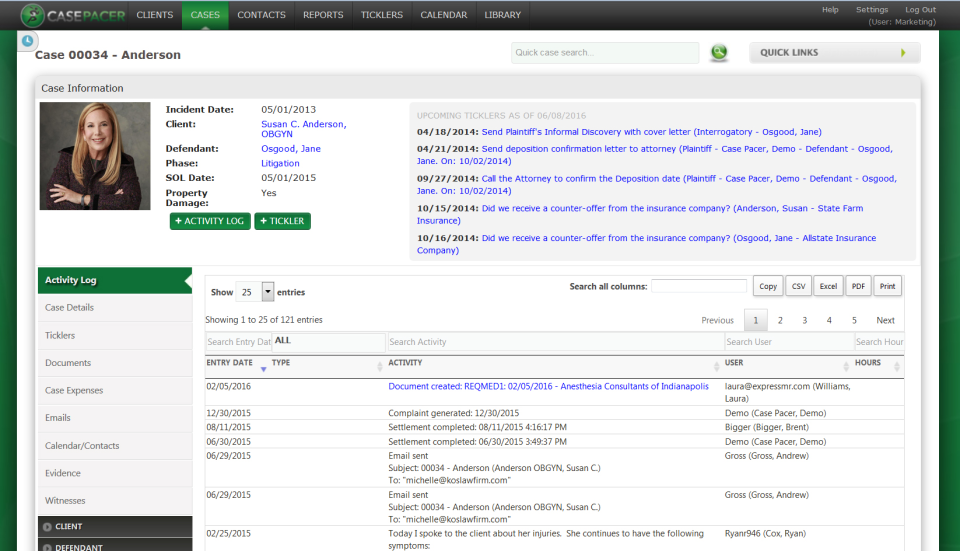This screenshot has height=551, width=960.
Task: Click the green case search go icon
Action: (719, 53)
